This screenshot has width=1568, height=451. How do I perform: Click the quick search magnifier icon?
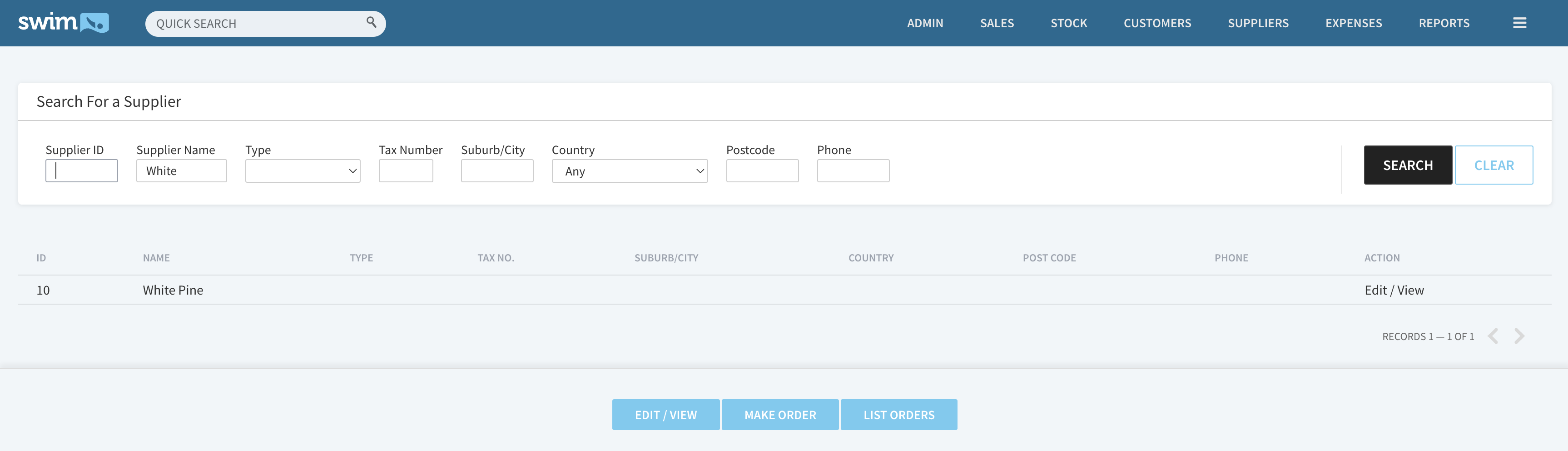click(x=371, y=23)
